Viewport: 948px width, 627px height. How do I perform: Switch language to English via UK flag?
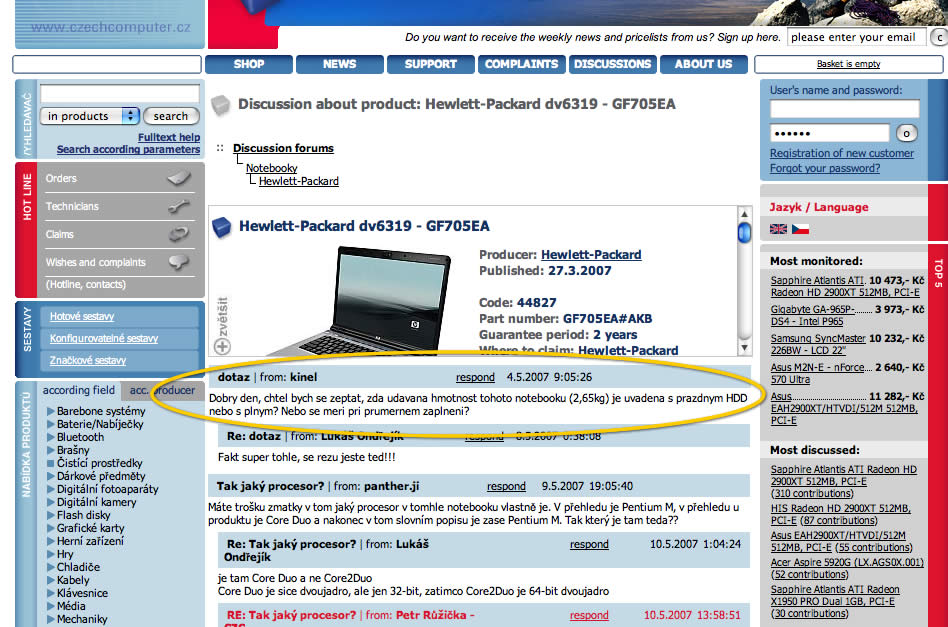coord(778,229)
